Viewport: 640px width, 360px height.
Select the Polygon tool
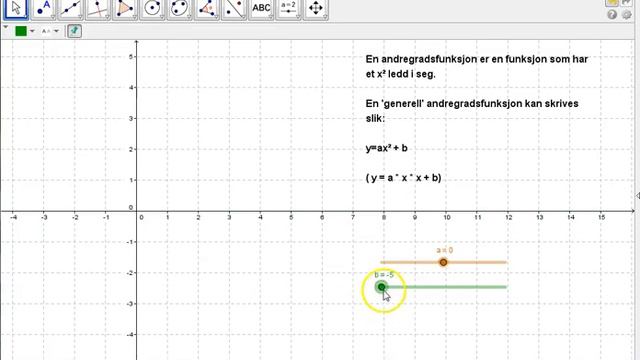(x=125, y=8)
